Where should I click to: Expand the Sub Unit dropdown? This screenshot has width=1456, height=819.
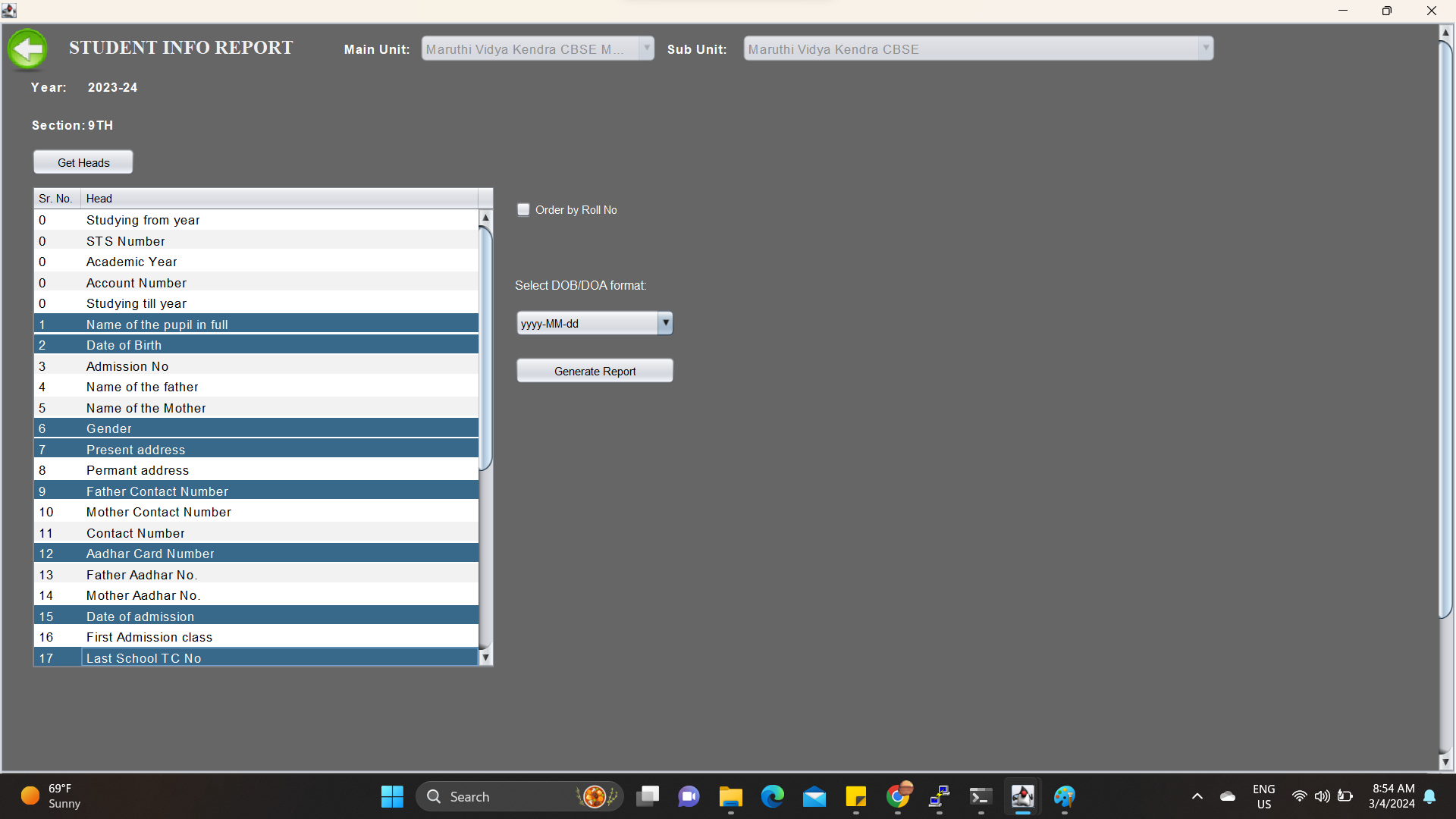pyautogui.click(x=1205, y=49)
